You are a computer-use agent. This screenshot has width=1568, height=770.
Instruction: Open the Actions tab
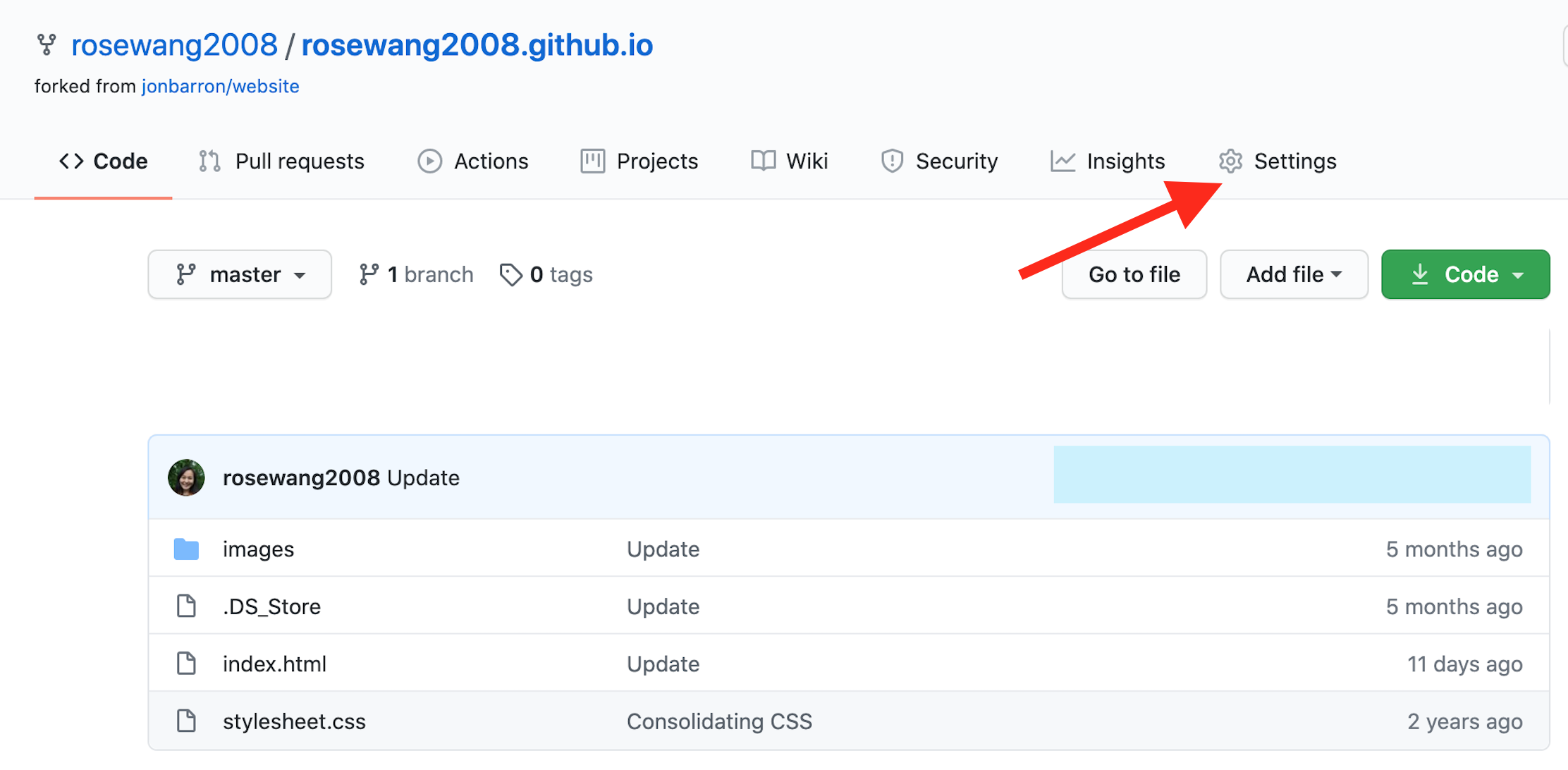click(x=472, y=161)
